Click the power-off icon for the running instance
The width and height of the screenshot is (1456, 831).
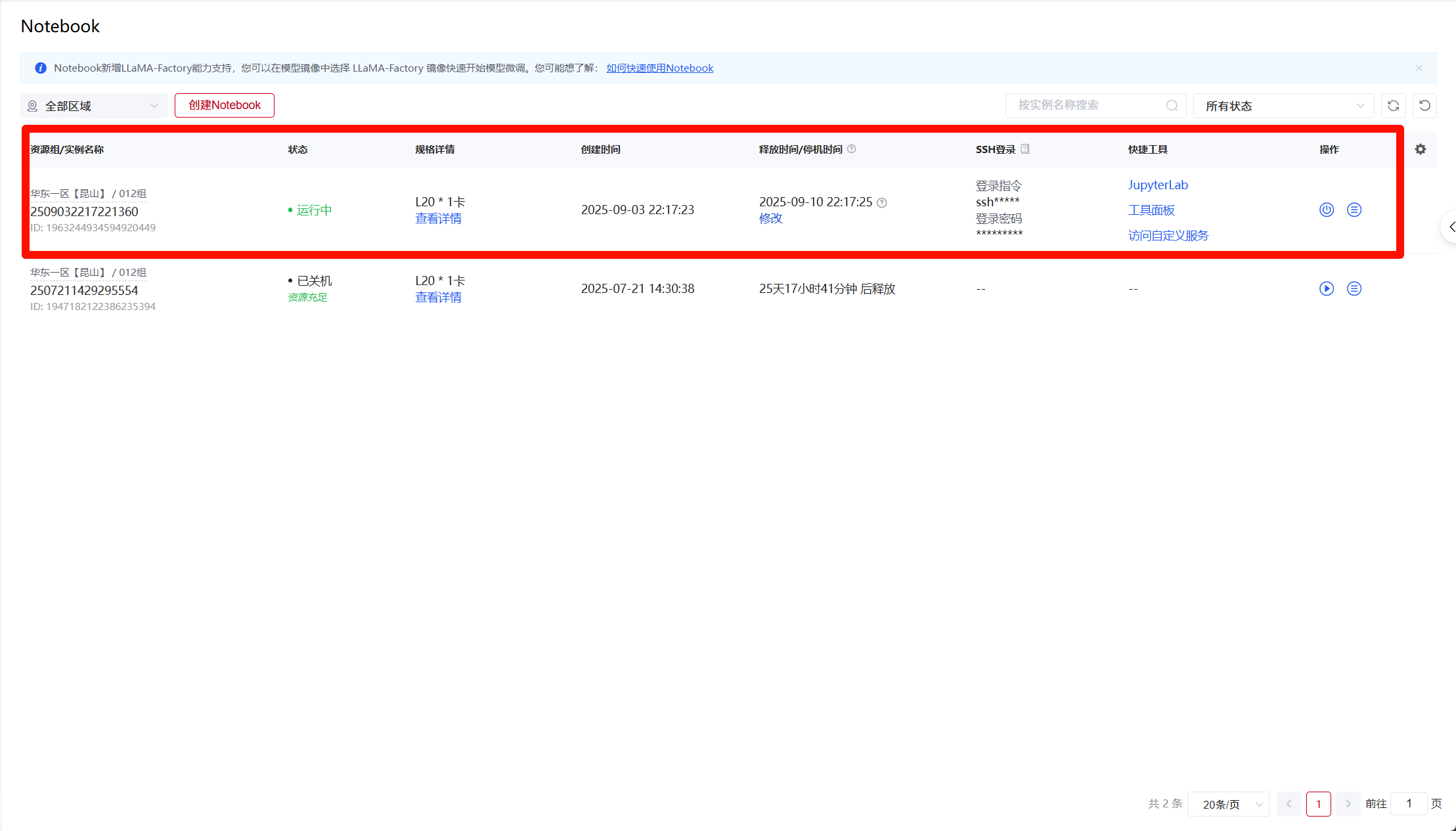1326,210
